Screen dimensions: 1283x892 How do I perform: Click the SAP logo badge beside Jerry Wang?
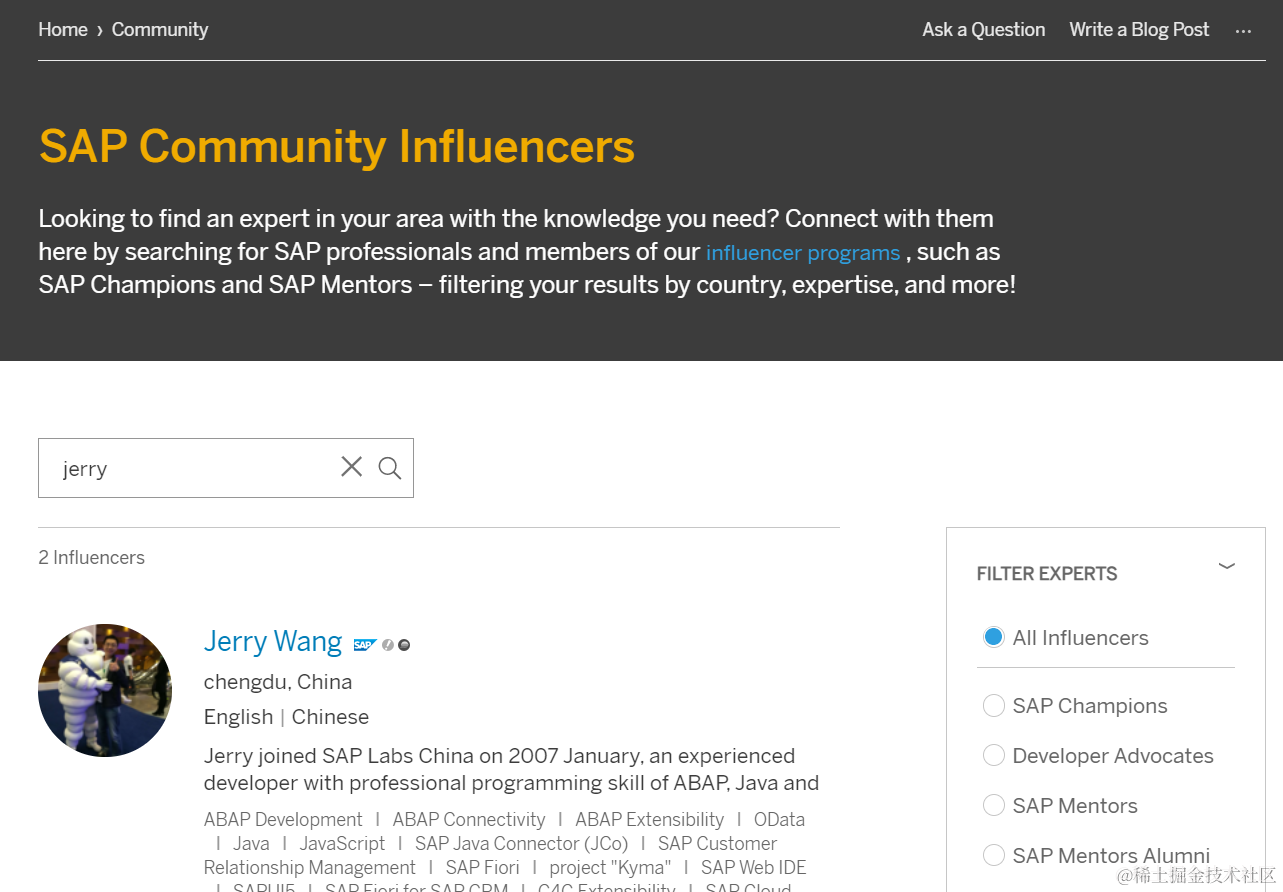click(364, 645)
